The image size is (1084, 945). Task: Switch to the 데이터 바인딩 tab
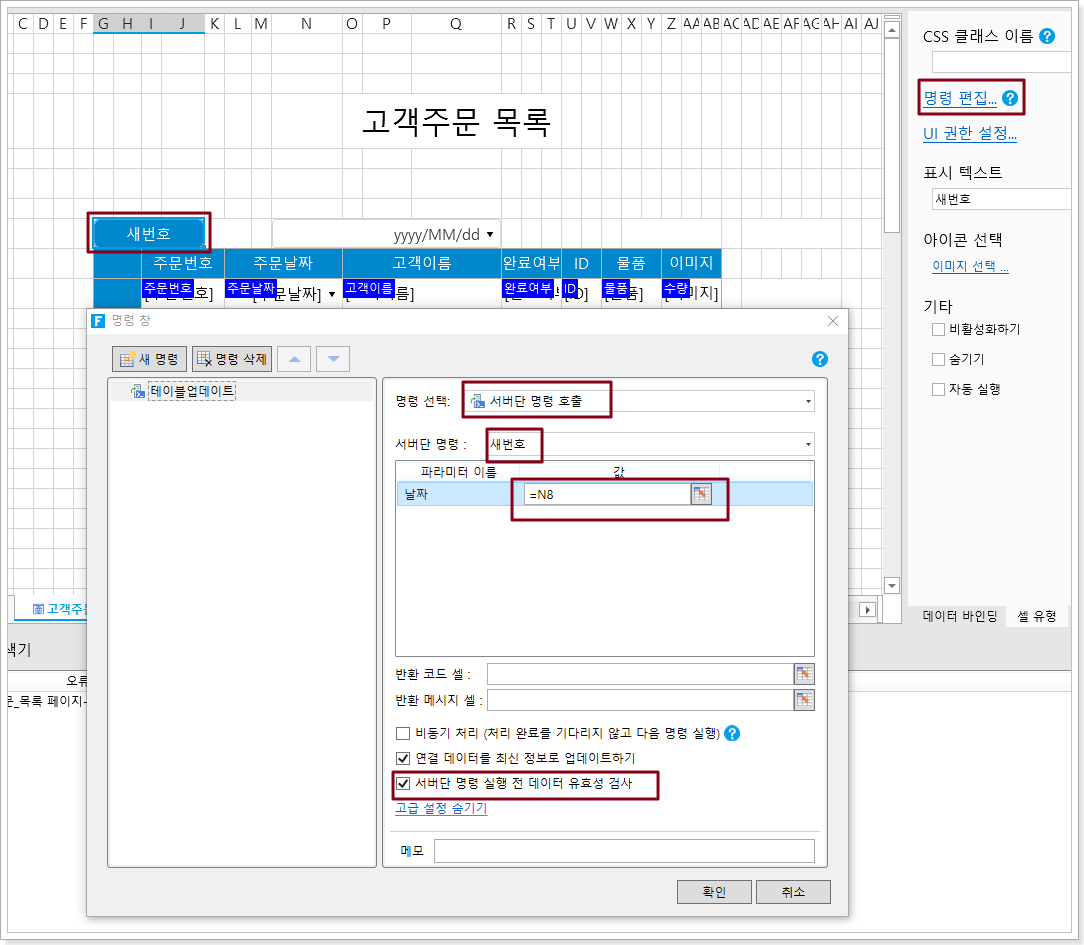click(x=959, y=616)
